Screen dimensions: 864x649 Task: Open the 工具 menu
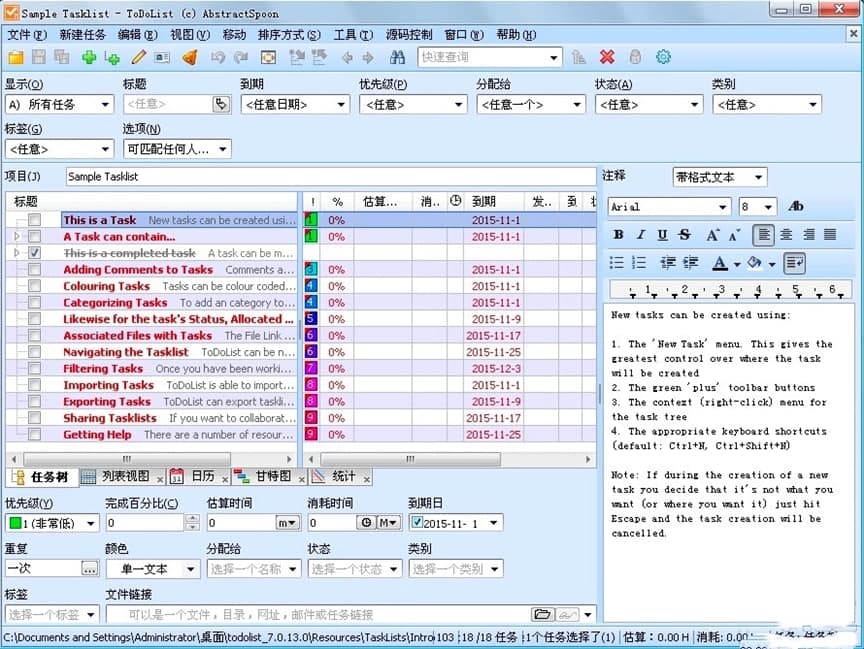coord(345,34)
